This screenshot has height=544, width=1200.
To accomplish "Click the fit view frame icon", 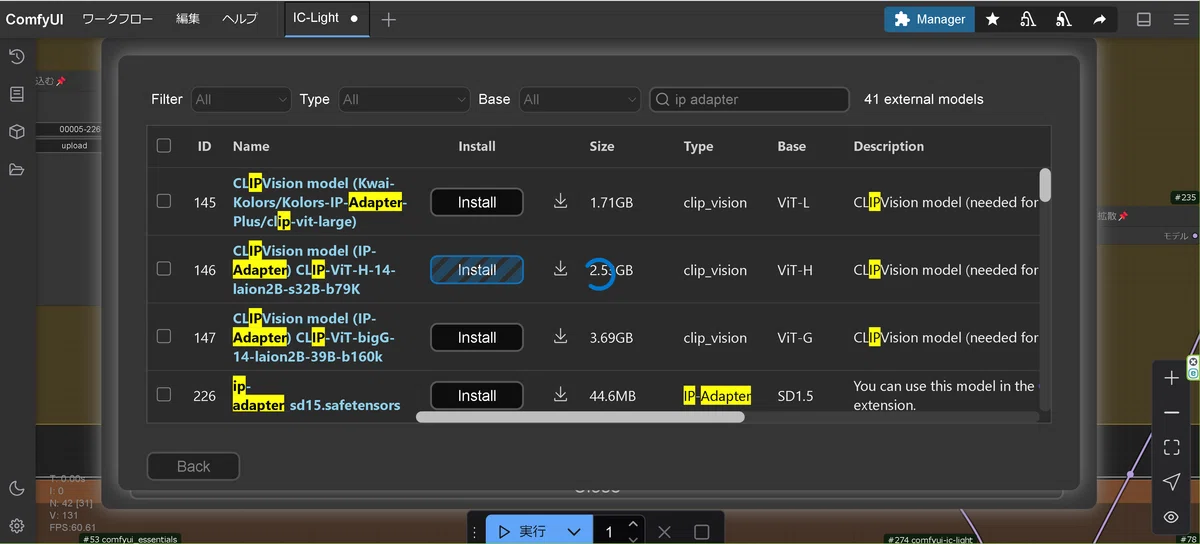I will (1171, 448).
